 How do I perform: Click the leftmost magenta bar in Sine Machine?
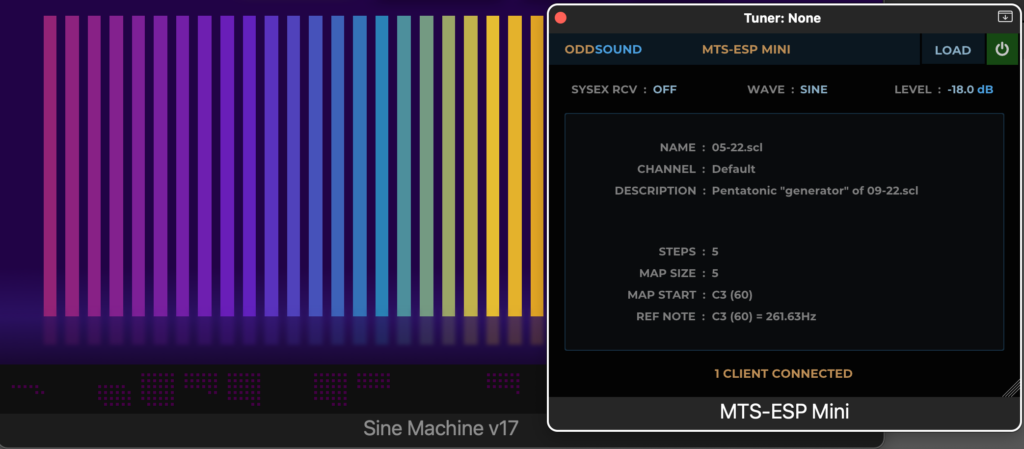pos(50,166)
